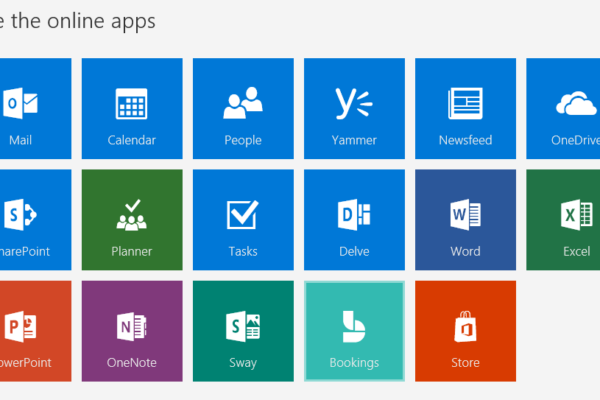Open the Calendar app tile
600x400 pixels.
tap(132, 108)
